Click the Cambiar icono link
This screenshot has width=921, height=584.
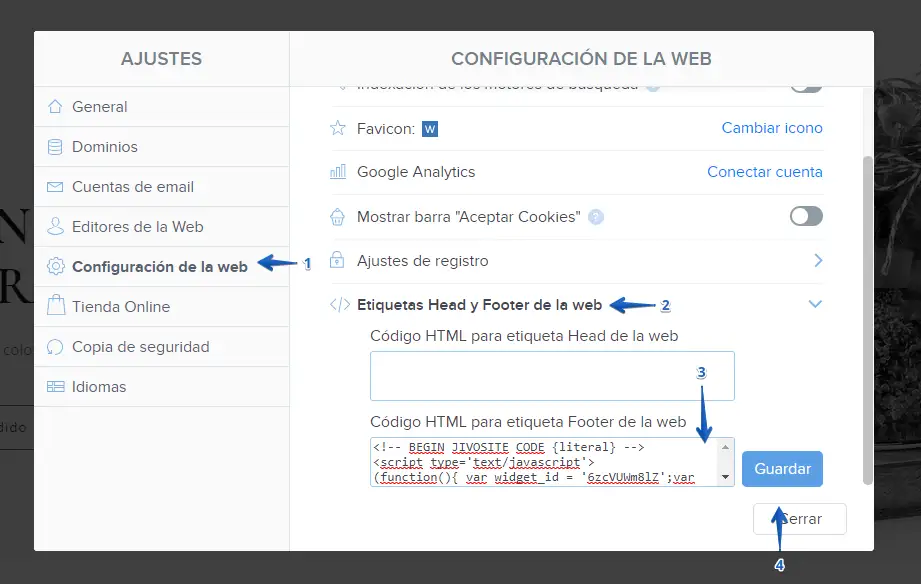[x=772, y=128]
